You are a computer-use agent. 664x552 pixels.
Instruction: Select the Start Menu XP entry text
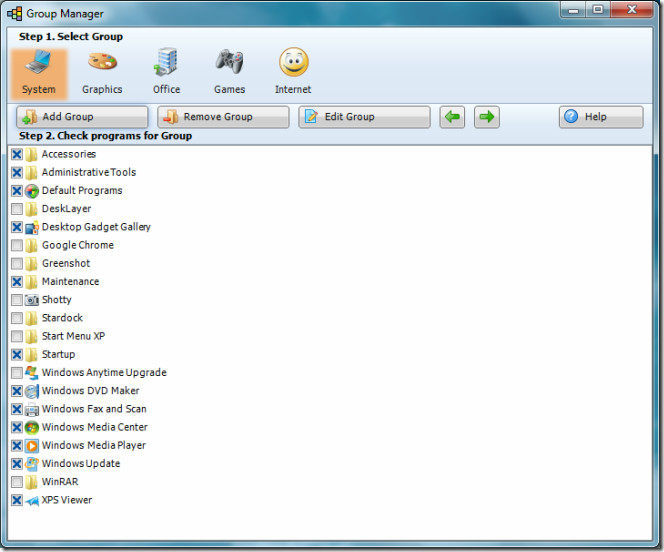[x=73, y=336]
